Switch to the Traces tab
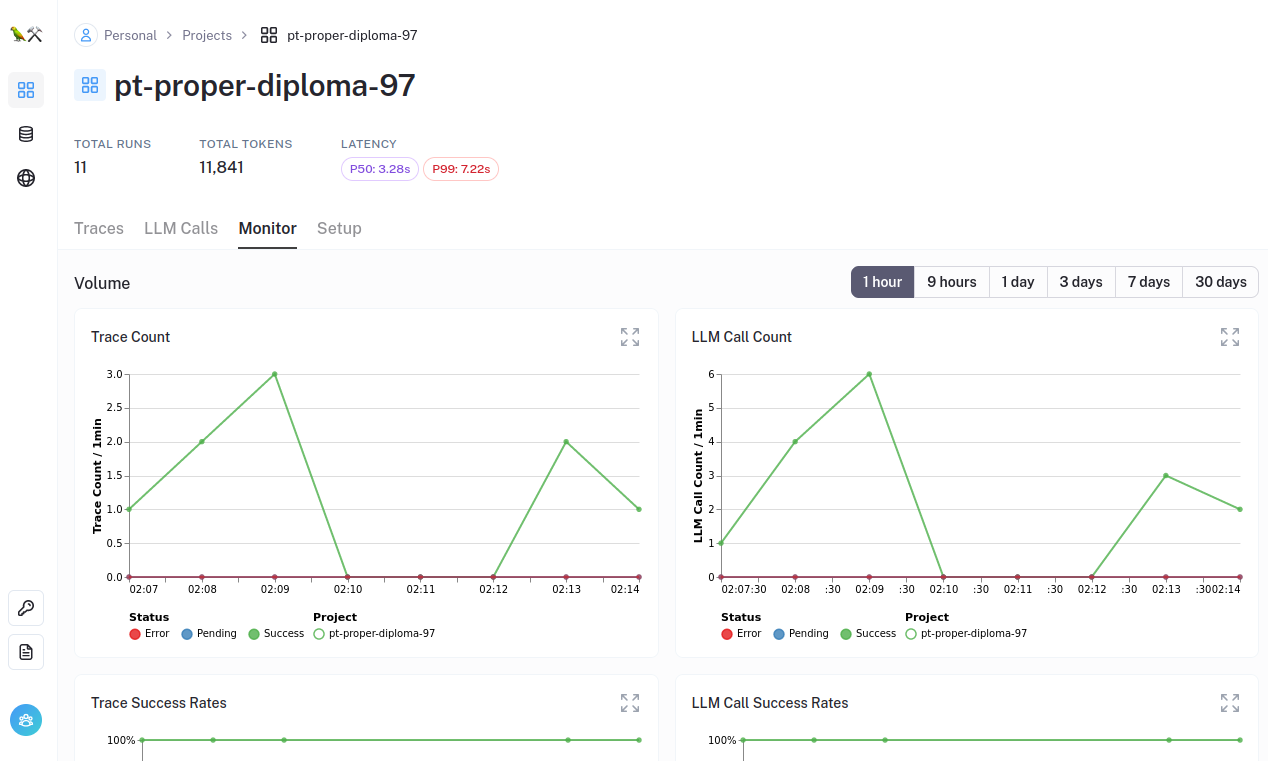1268x761 pixels. 99,228
